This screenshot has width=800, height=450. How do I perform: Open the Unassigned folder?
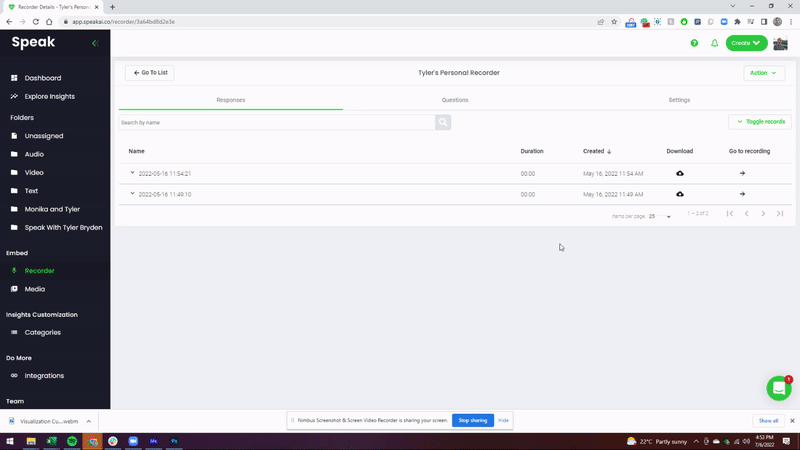click(x=44, y=136)
